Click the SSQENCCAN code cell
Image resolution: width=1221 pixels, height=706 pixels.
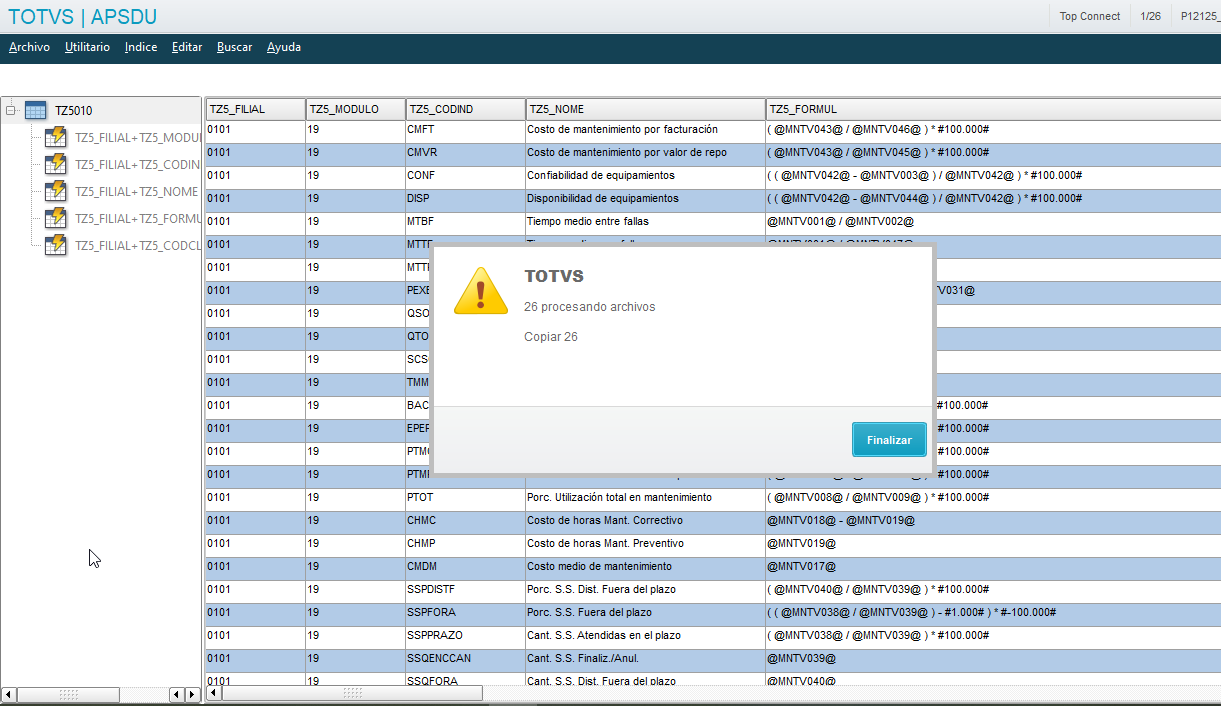pyautogui.click(x=465, y=659)
